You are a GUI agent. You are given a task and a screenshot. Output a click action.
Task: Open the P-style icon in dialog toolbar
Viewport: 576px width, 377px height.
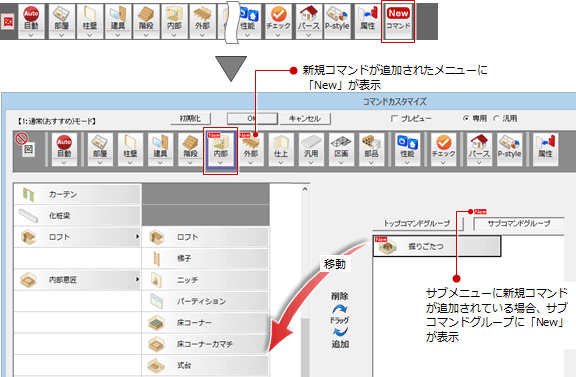[x=510, y=150]
